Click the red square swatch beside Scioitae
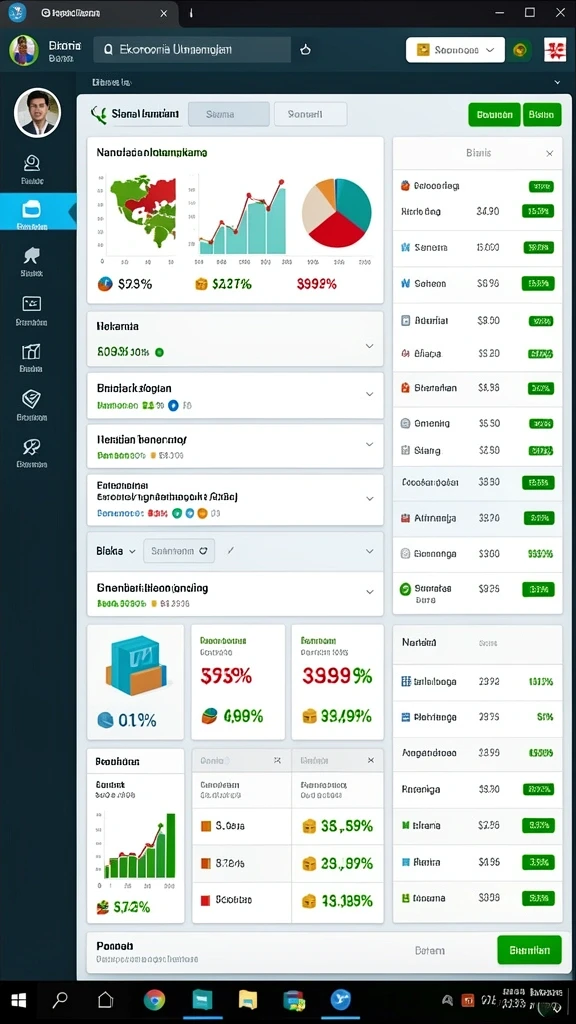This screenshot has width=576, height=1024. (x=204, y=900)
